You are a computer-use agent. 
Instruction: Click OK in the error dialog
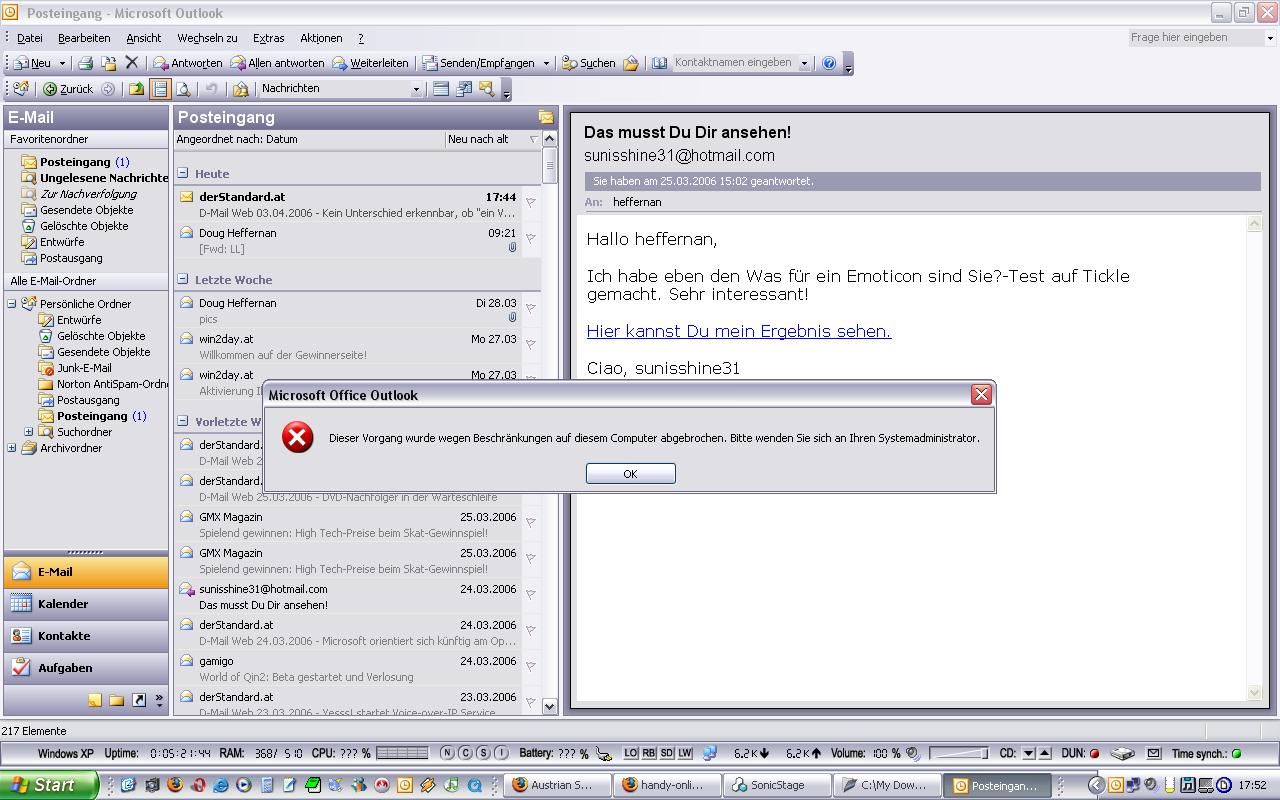[631, 474]
